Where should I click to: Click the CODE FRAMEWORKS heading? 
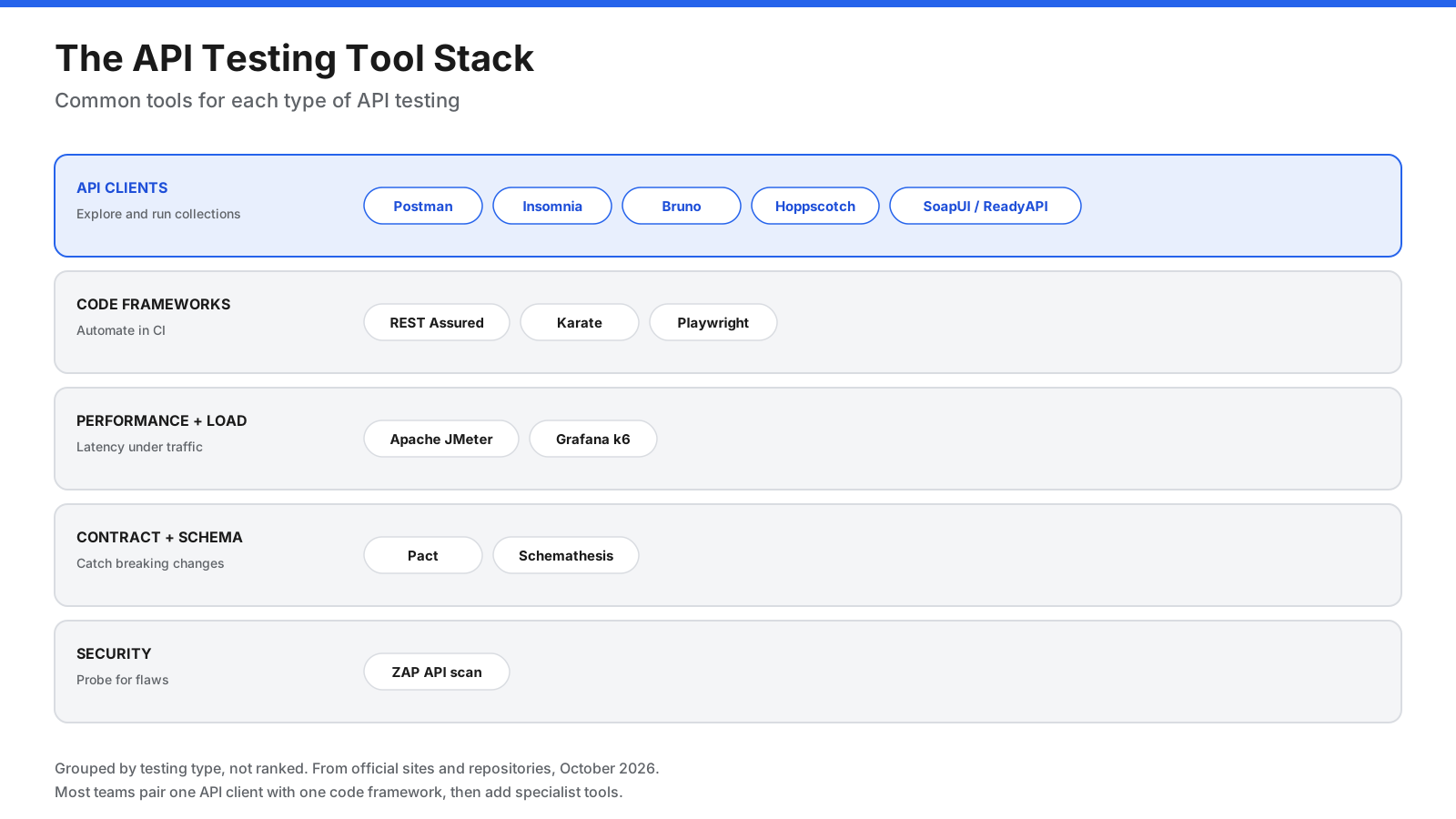point(154,304)
